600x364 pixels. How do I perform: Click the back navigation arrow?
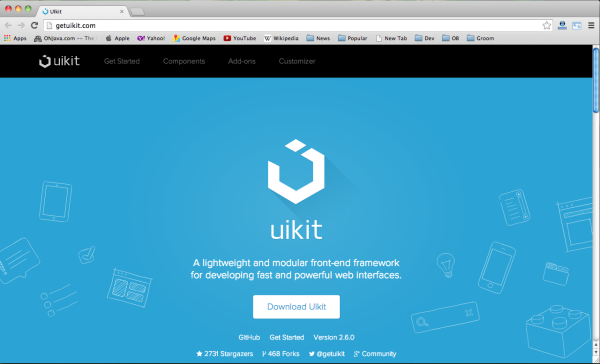pos(8,25)
